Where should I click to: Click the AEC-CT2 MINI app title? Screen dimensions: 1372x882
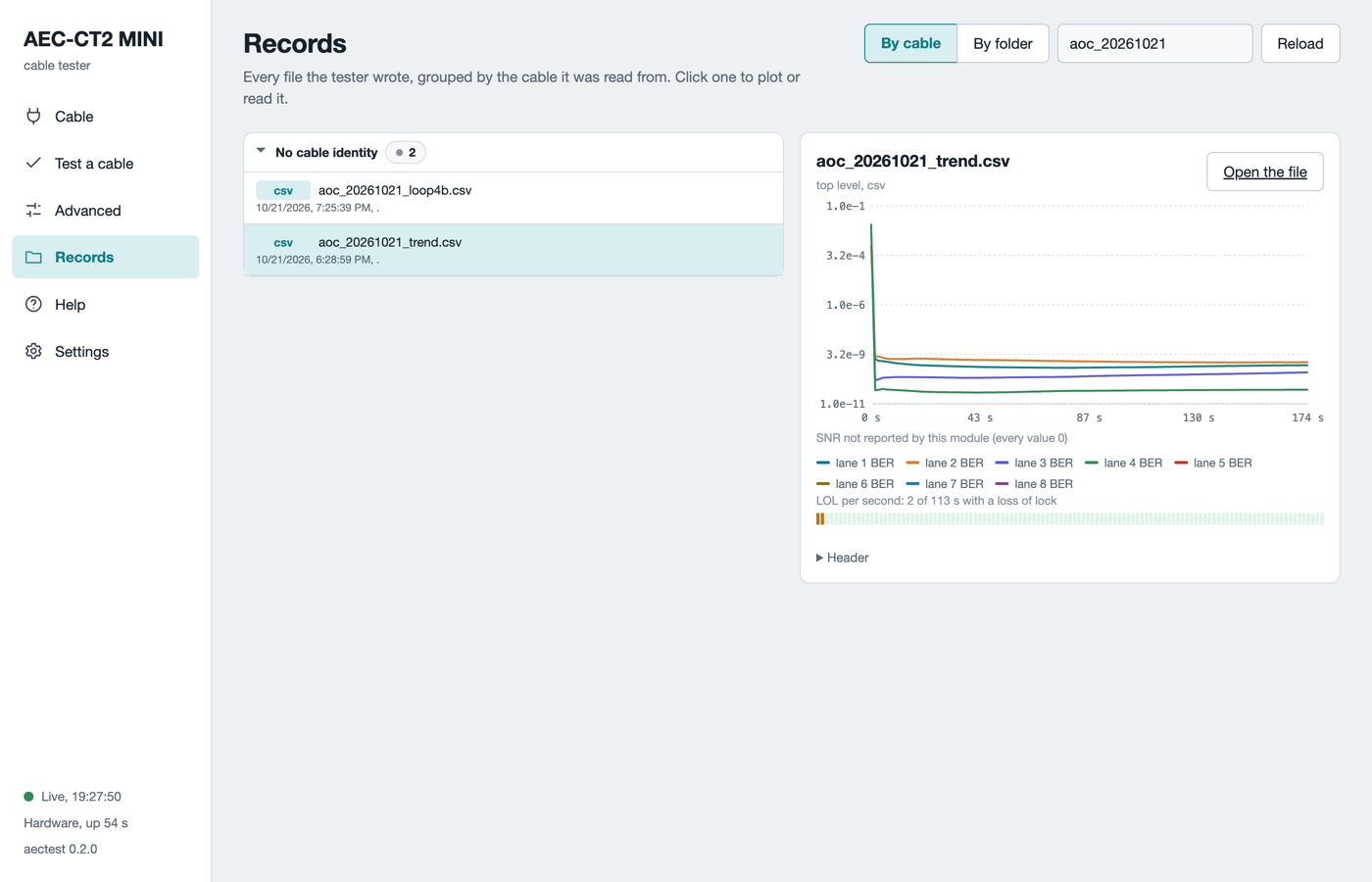pos(93,39)
